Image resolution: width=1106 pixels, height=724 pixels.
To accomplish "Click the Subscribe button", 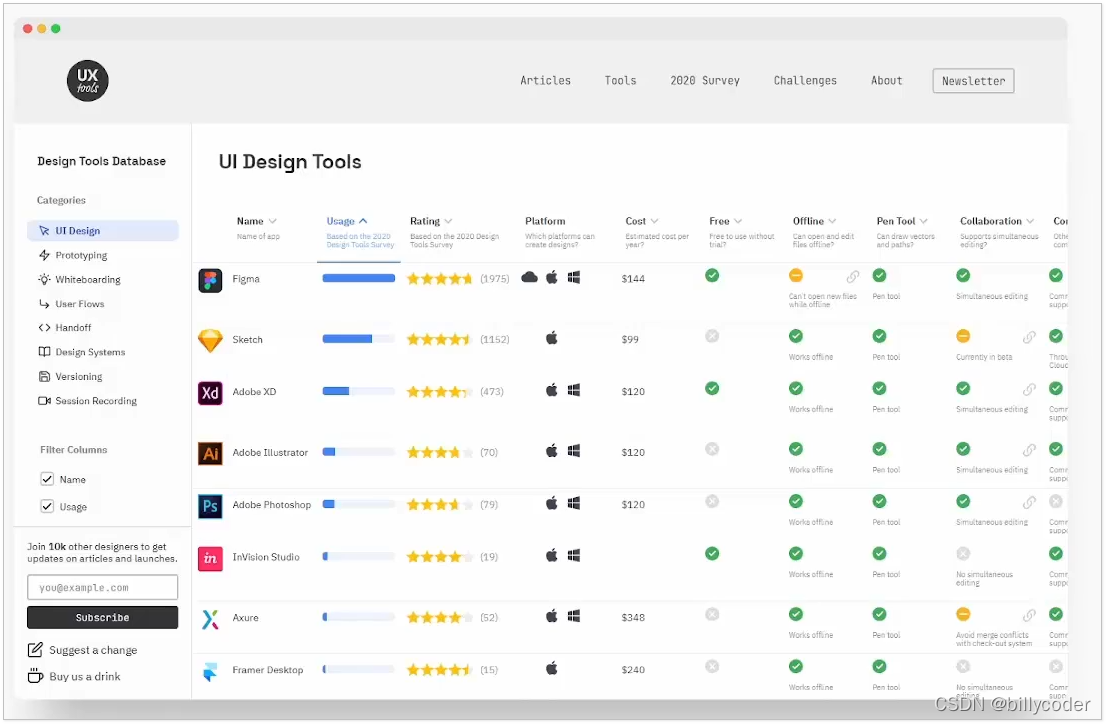I will 102,617.
